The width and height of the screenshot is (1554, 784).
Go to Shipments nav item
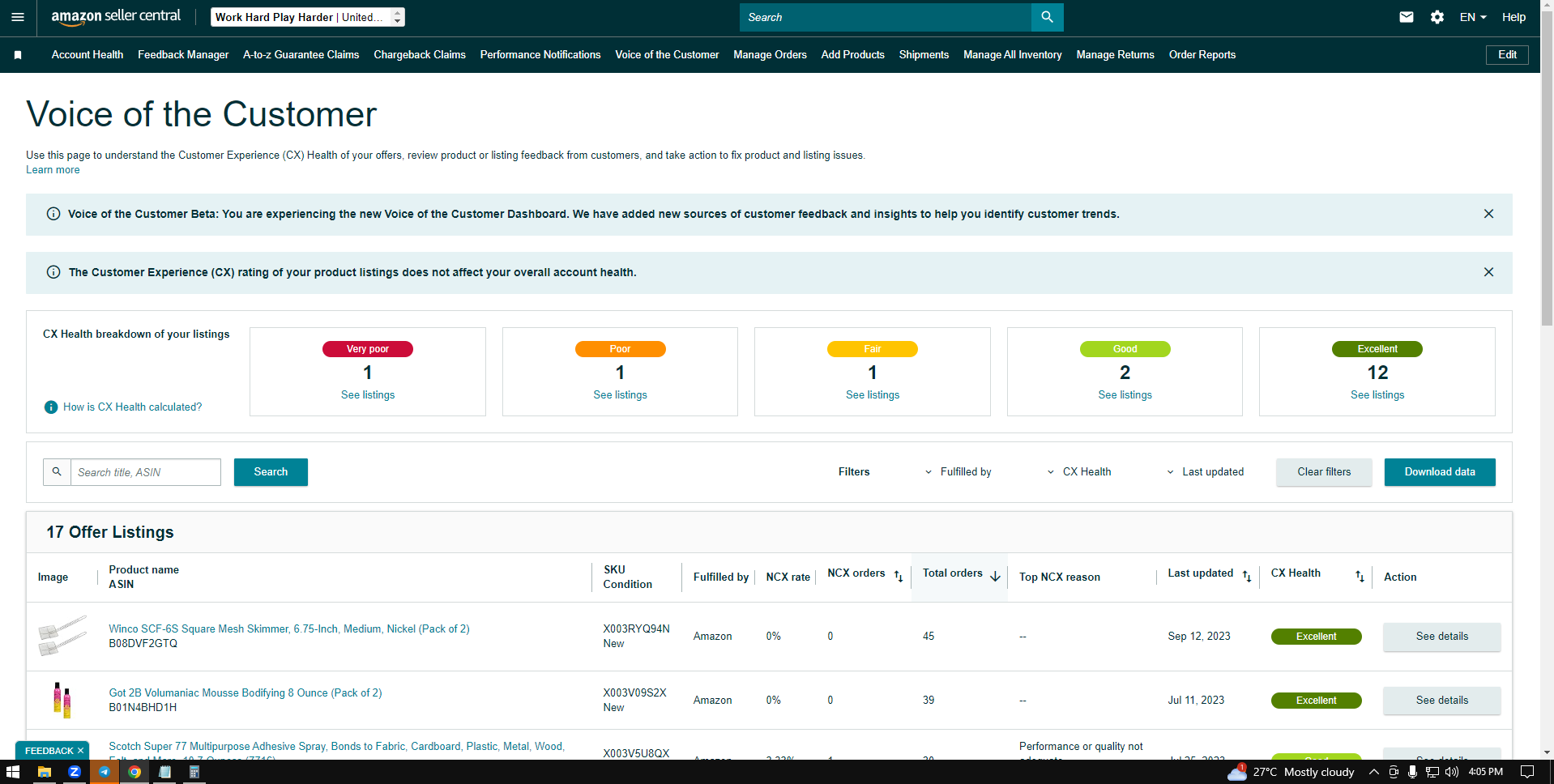pyautogui.click(x=924, y=55)
